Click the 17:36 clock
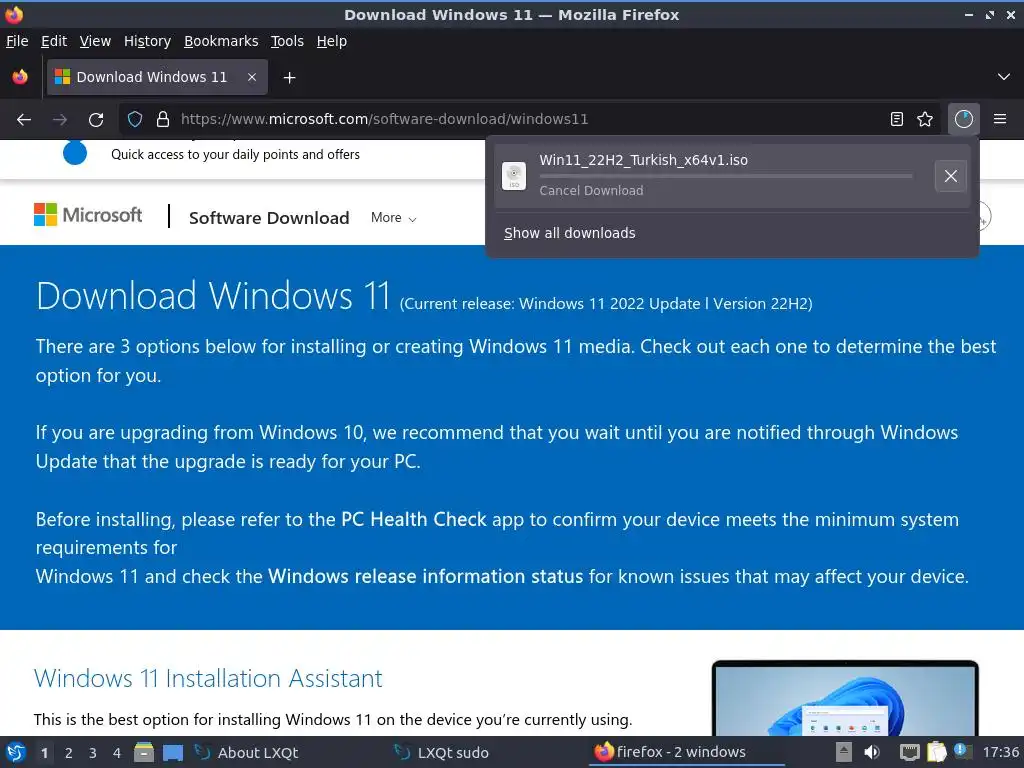This screenshot has width=1024, height=768. click(1000, 752)
